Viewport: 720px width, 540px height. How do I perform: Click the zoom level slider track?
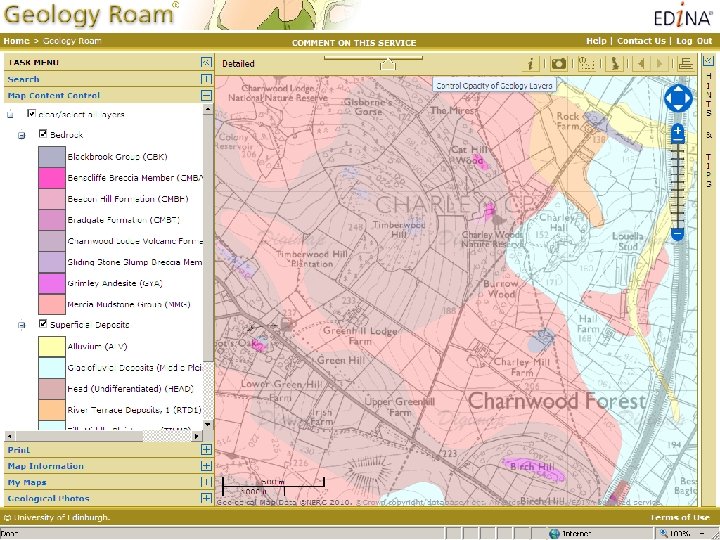pyautogui.click(x=678, y=185)
